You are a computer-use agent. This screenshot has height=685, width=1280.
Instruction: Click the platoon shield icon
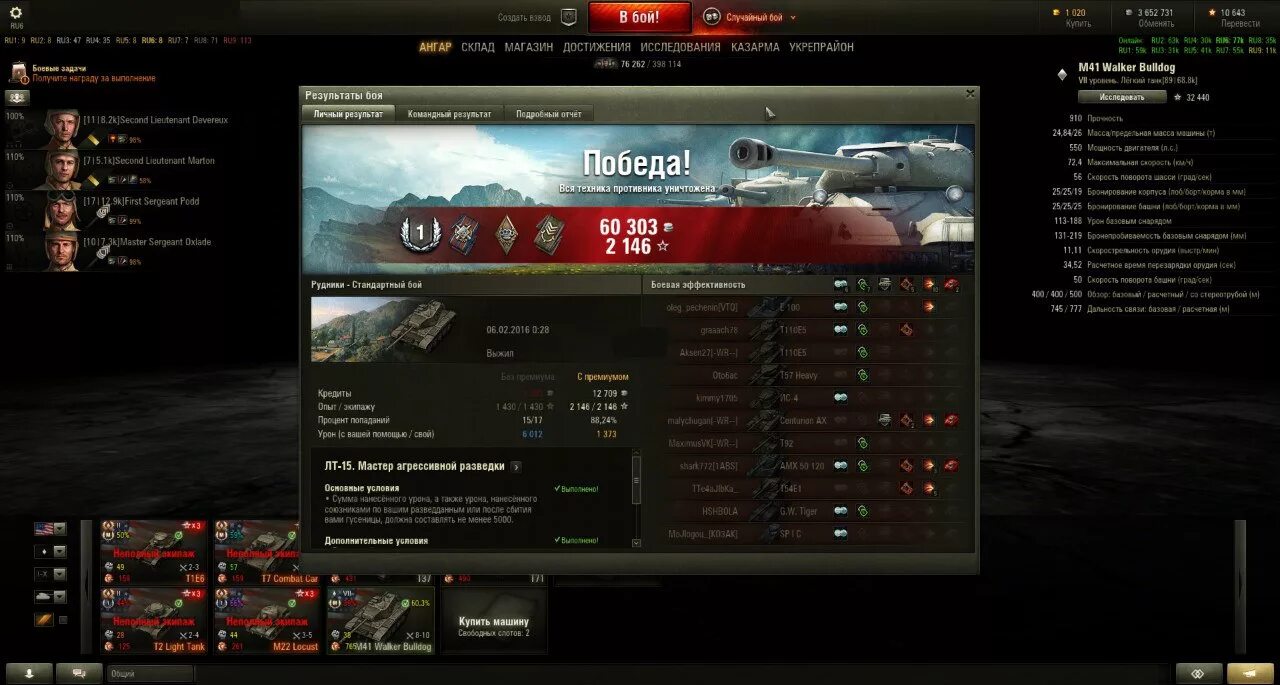(569, 17)
